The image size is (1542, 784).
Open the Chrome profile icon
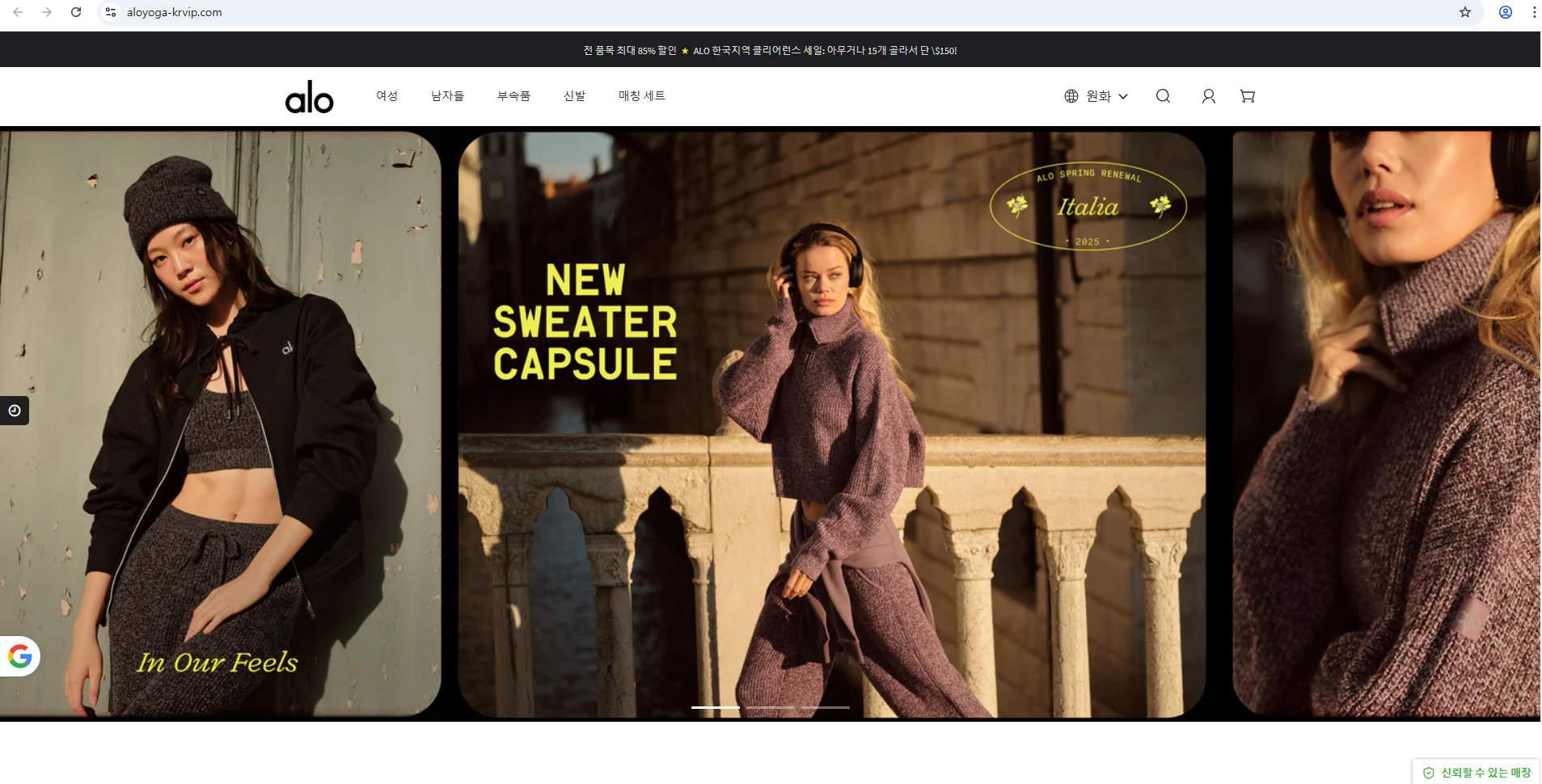1506,12
